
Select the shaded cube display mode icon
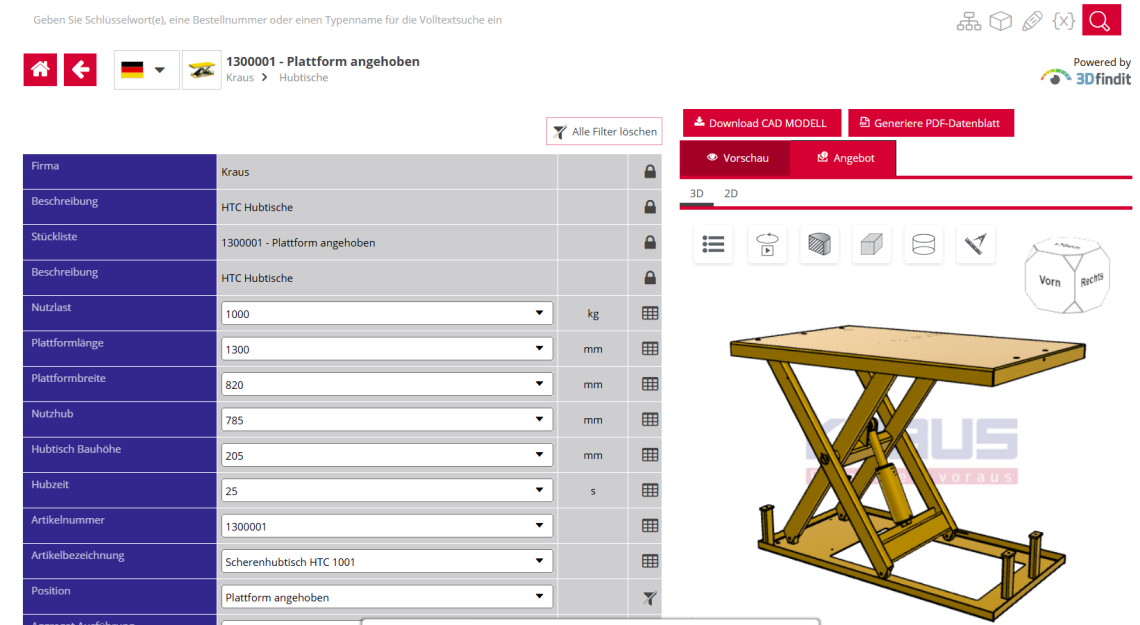pyautogui.click(x=871, y=244)
